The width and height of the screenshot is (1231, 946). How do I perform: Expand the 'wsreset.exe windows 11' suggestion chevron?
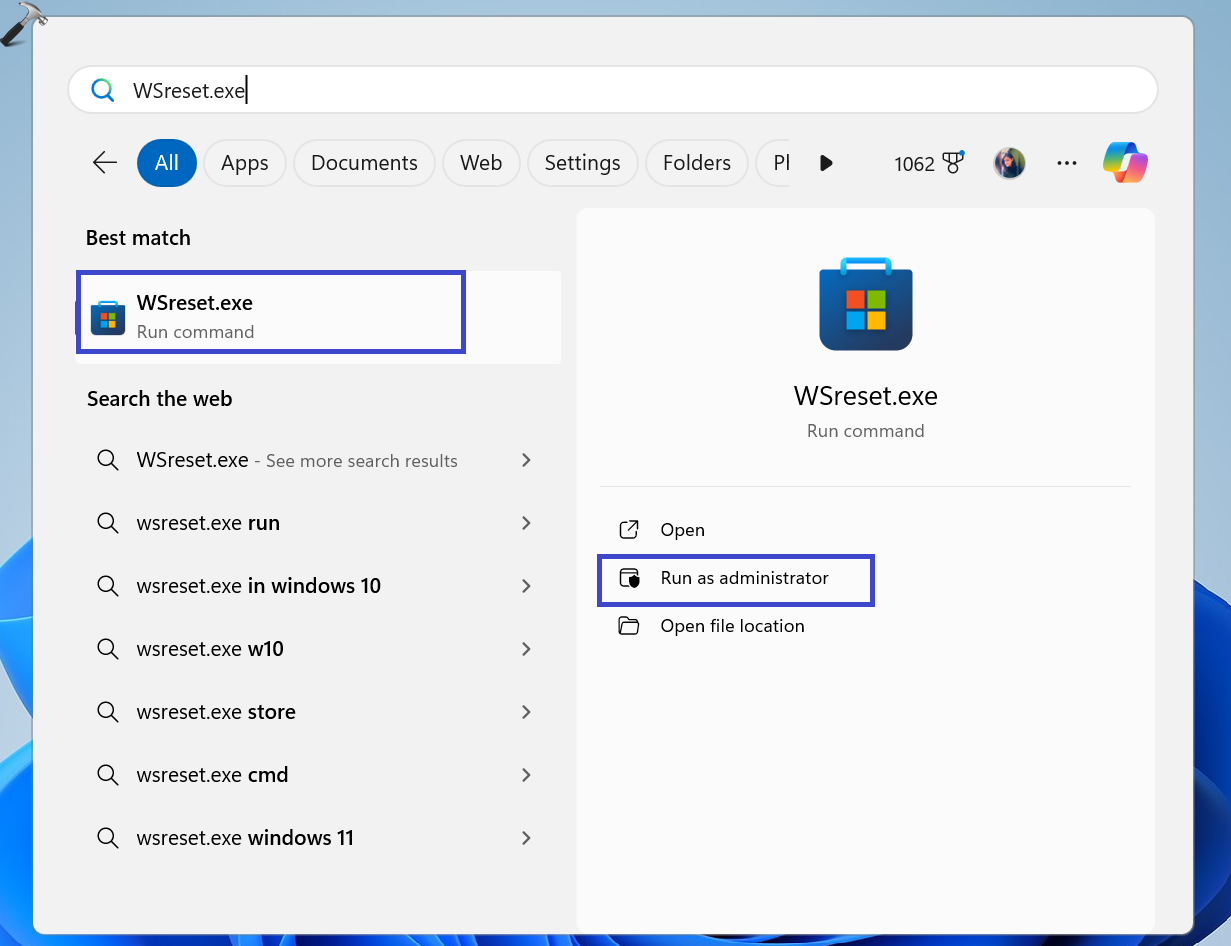click(x=526, y=838)
